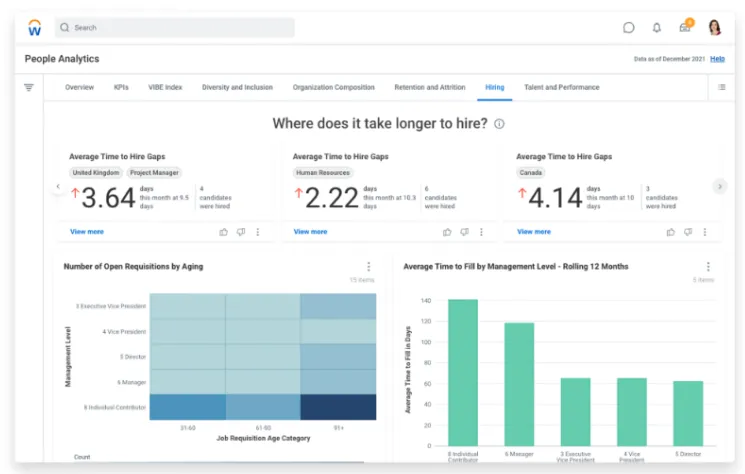Open the inbox icon with badge

(x=685, y=27)
